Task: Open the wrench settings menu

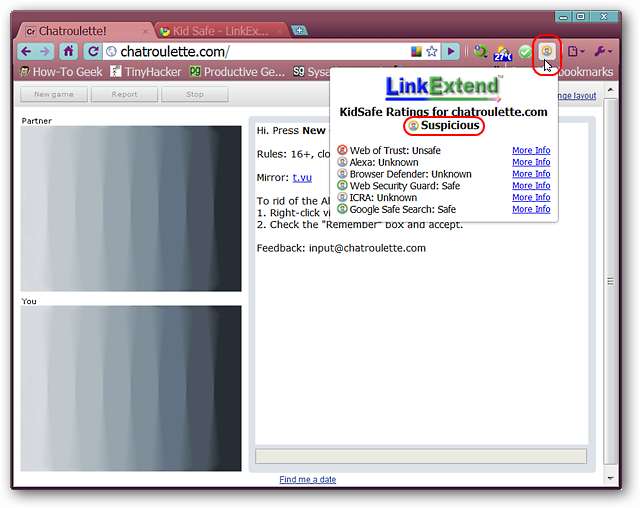Action: pyautogui.click(x=603, y=51)
